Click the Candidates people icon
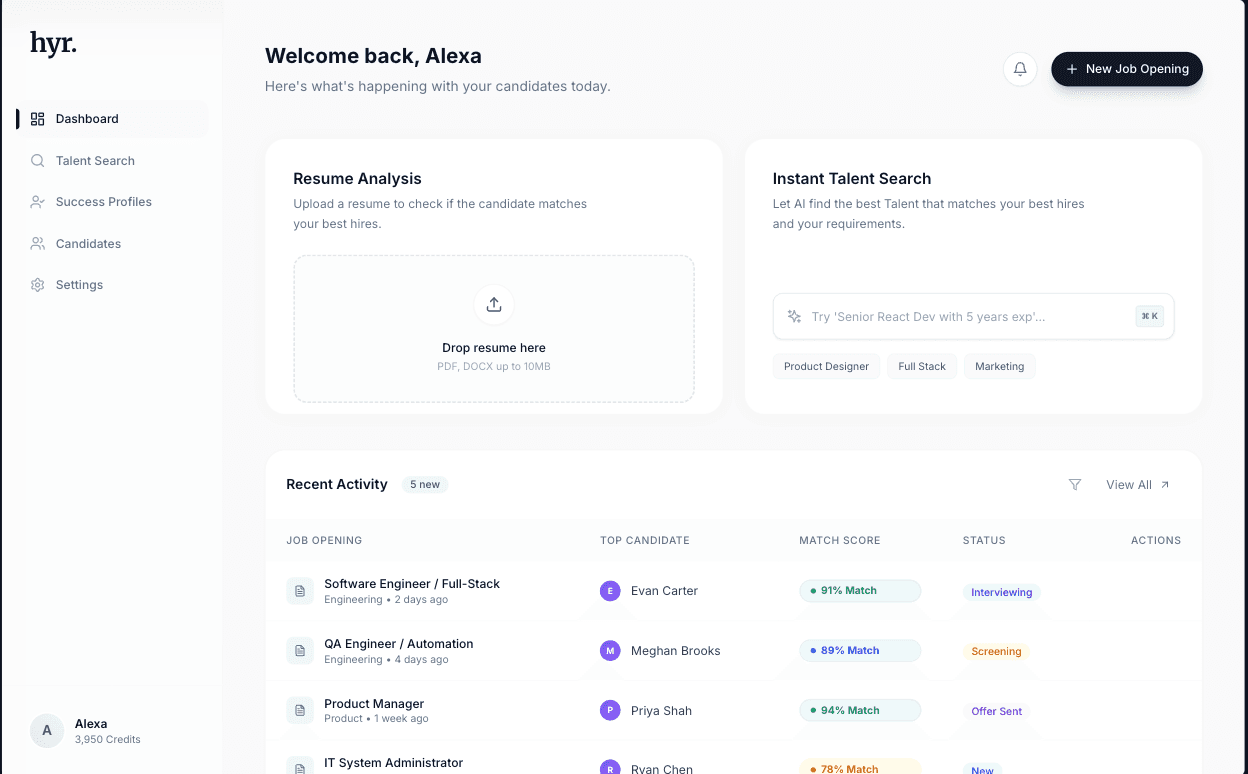This screenshot has height=774, width=1248. [37, 243]
